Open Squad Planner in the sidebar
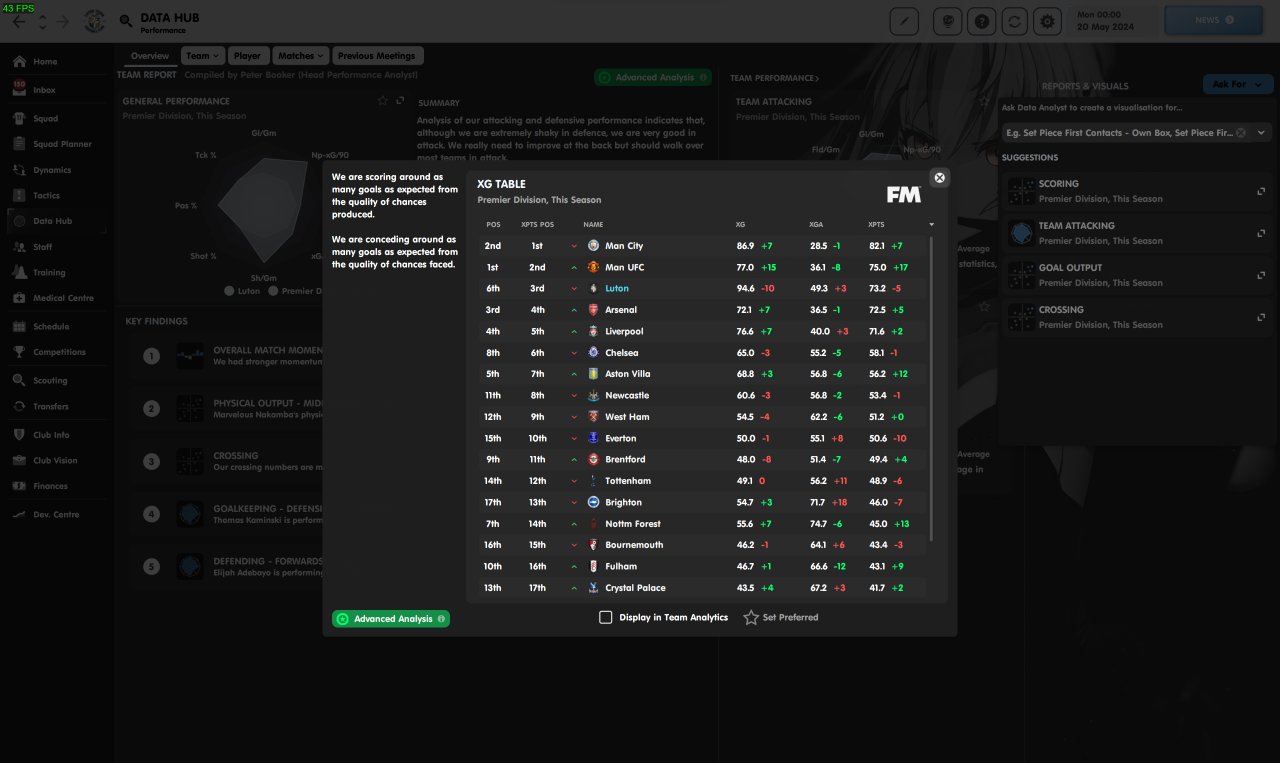Screen dimensions: 1280x763 pyautogui.click(x=62, y=144)
